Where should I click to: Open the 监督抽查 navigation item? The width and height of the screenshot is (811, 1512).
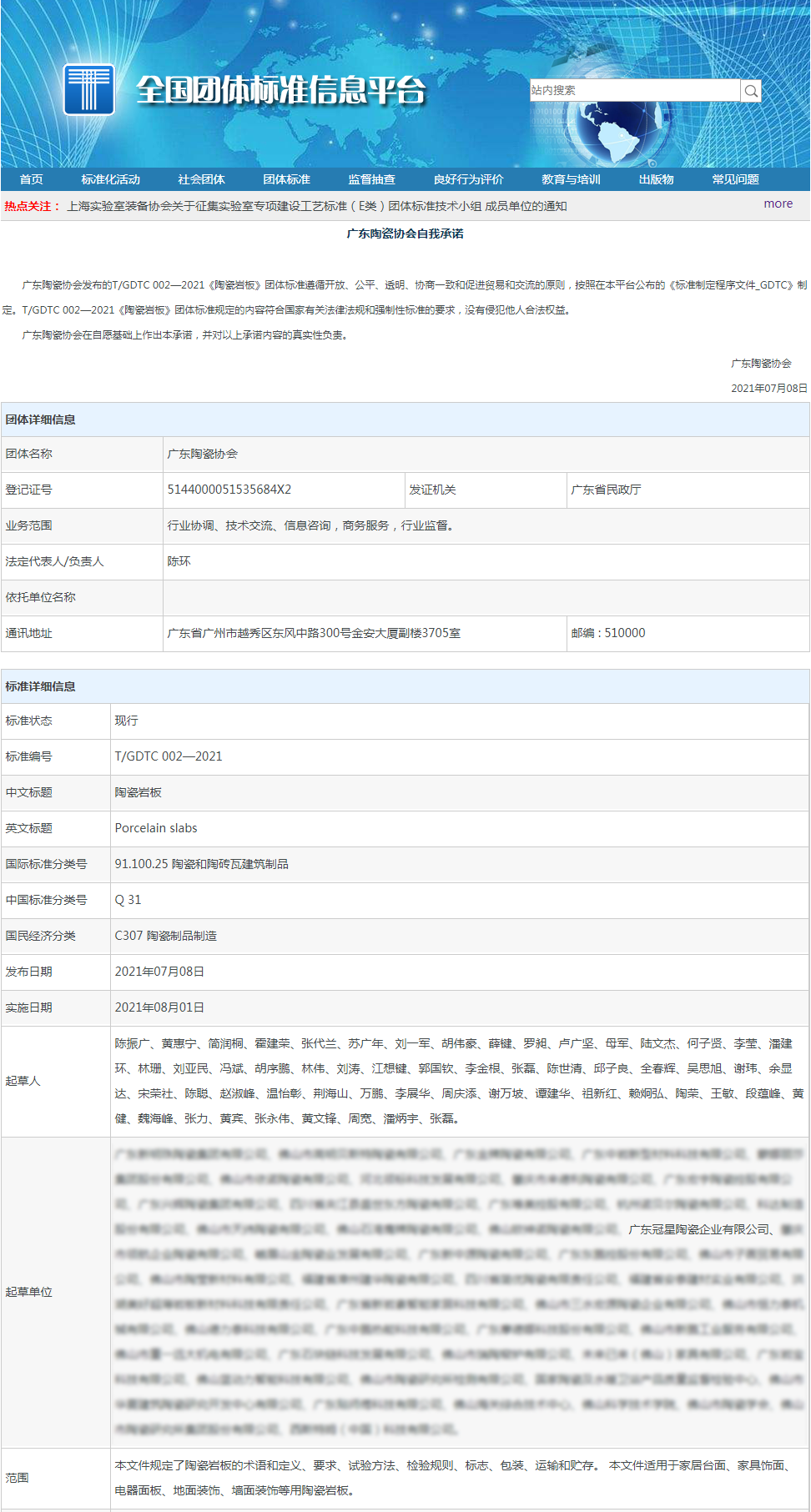point(371,179)
